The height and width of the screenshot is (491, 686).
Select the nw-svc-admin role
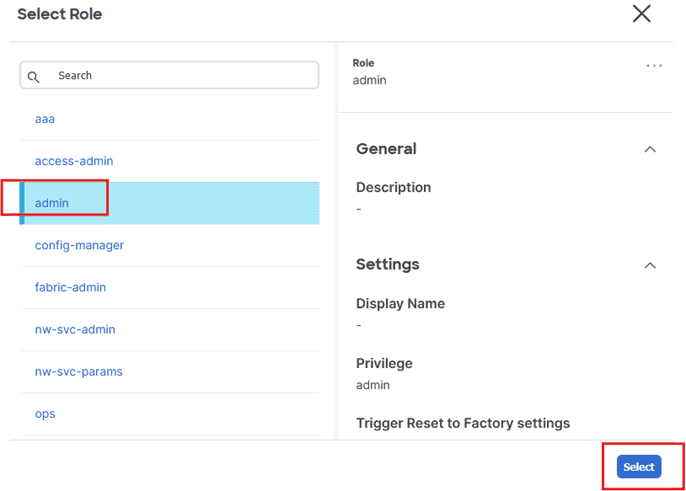pos(74,329)
